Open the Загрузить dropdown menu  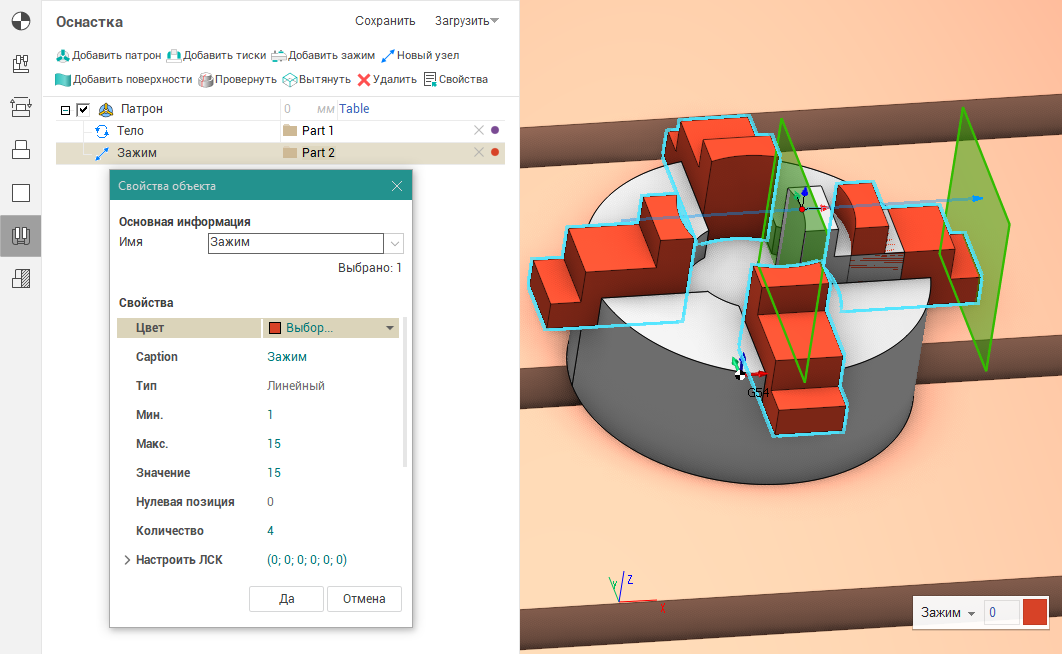[x=467, y=21]
